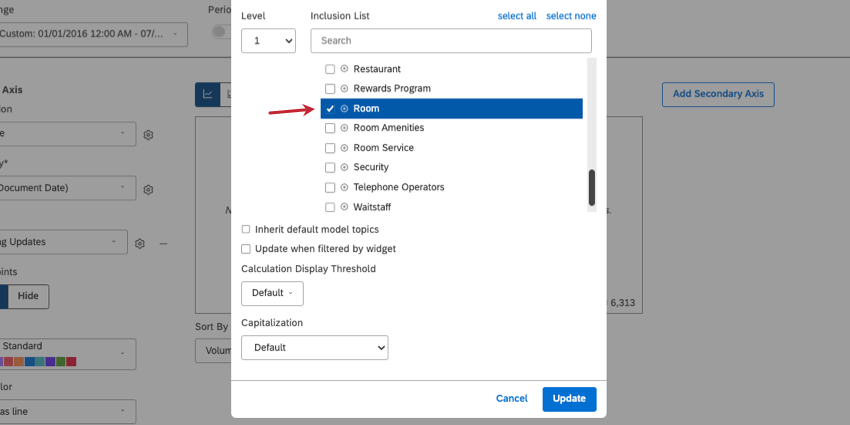The height and width of the screenshot is (425, 850).
Task: Expand the Waitstaff topic node
Action: (x=344, y=207)
